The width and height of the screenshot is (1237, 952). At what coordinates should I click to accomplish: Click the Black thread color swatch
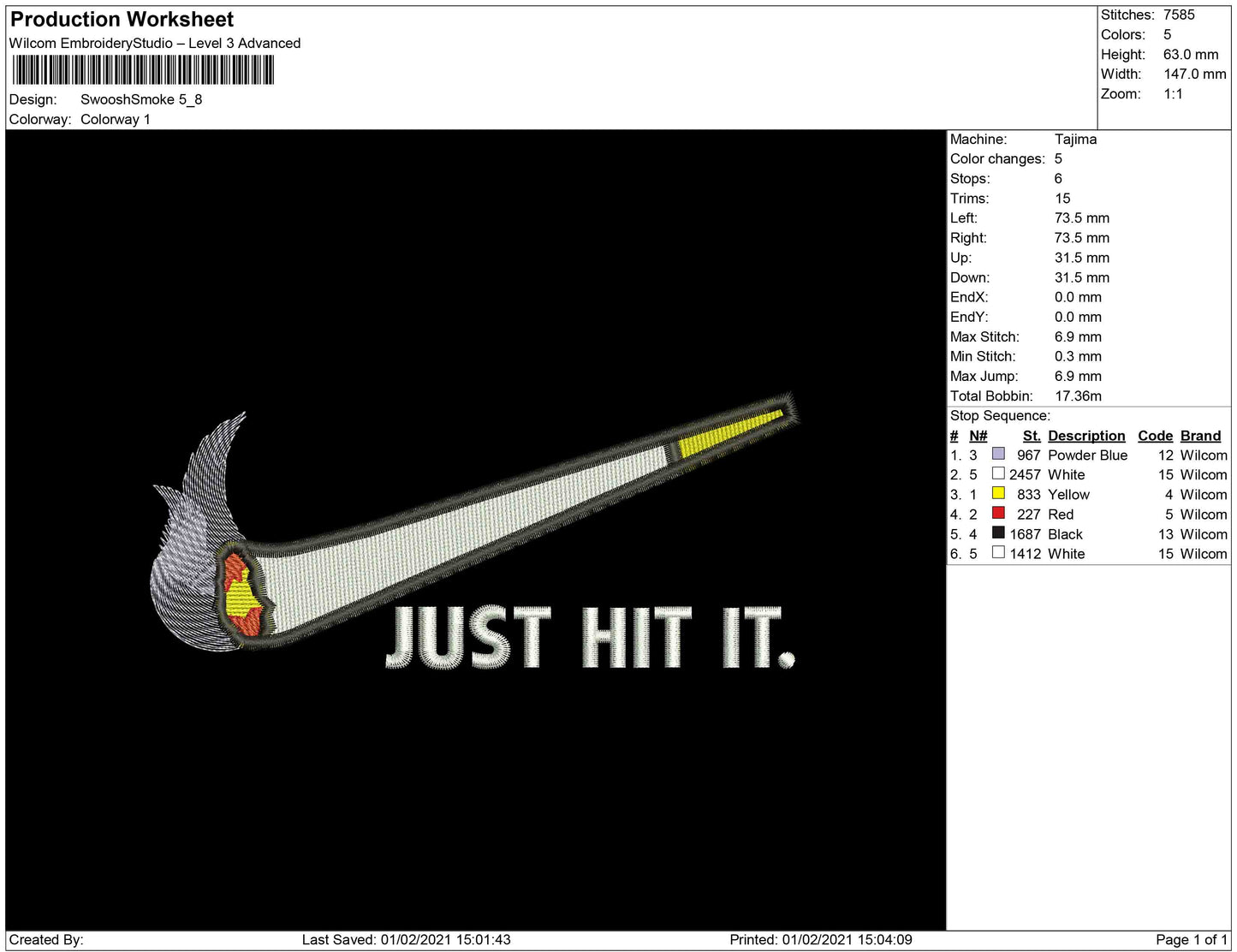click(998, 533)
